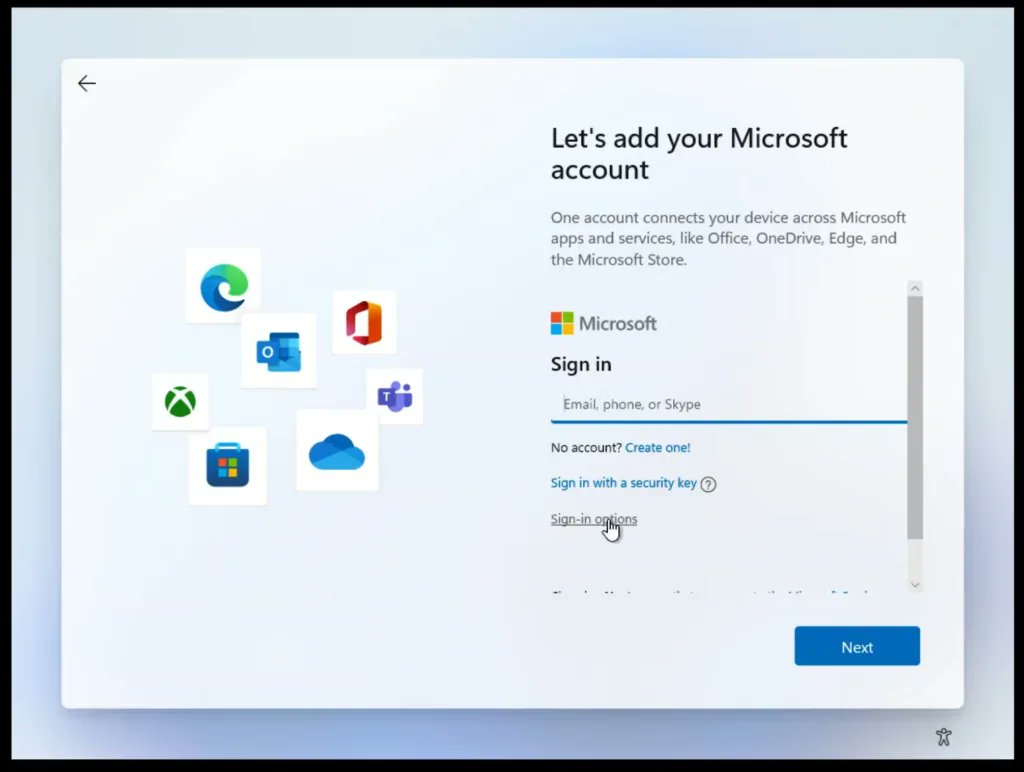
Task: Click the OneDrive cloud icon
Action: (337, 454)
